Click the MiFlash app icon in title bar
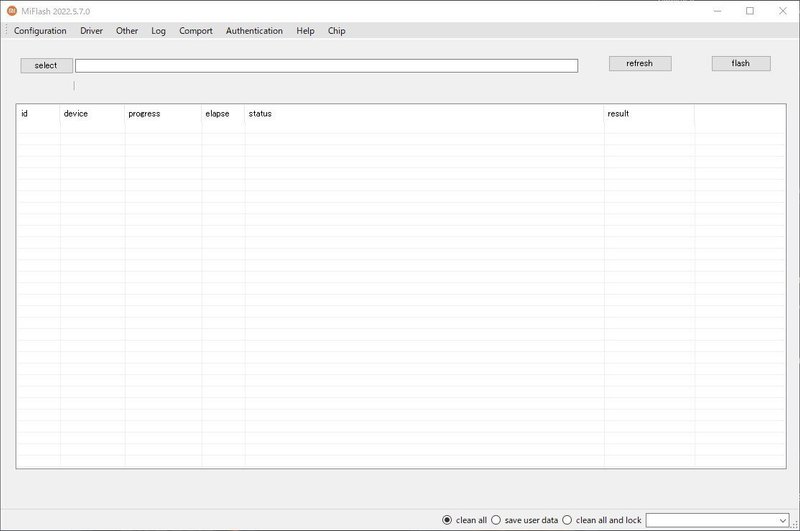Screen dimensions: 800x531 (x=12, y=11)
